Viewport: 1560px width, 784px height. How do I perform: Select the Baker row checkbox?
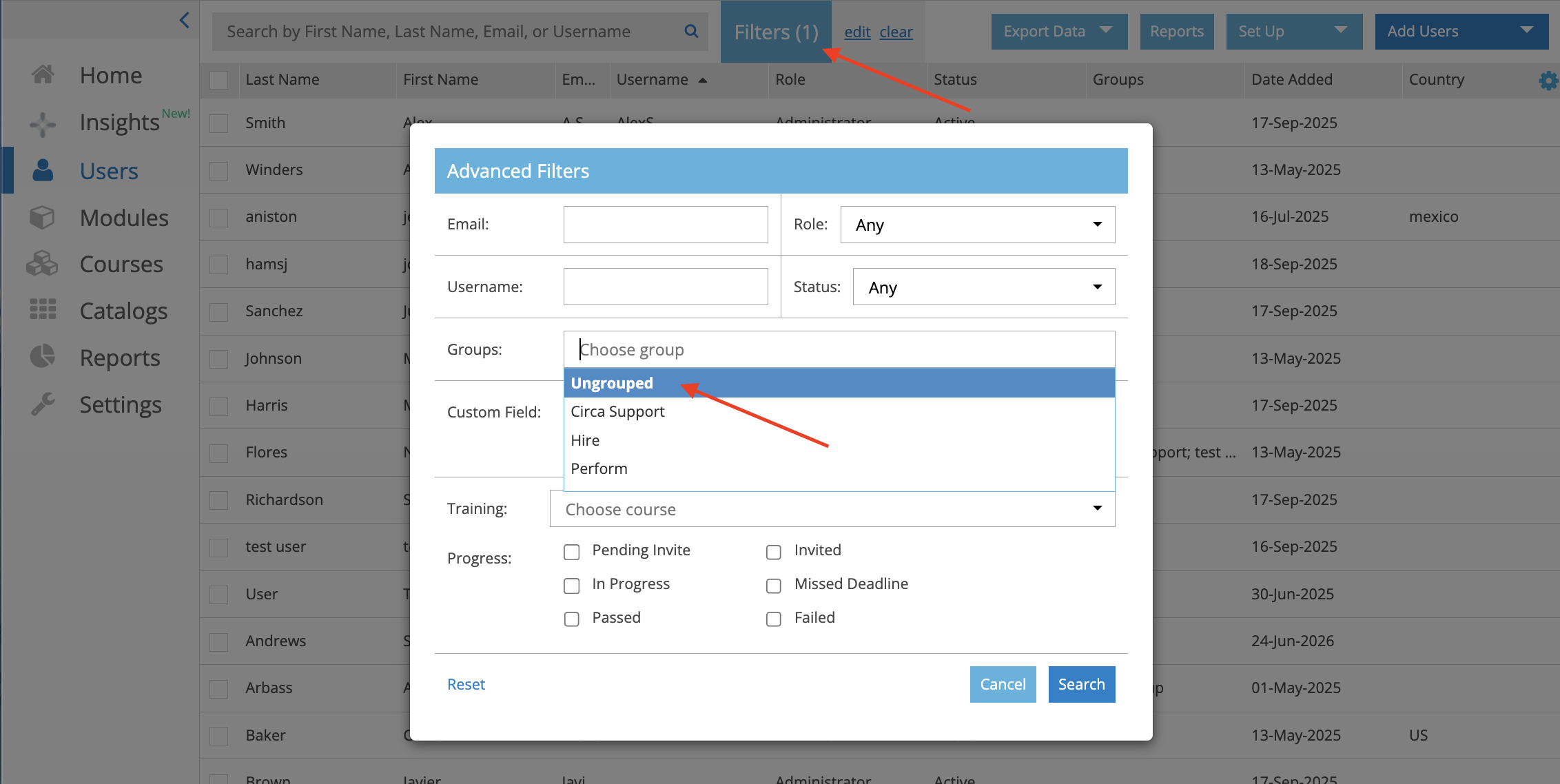[219, 736]
